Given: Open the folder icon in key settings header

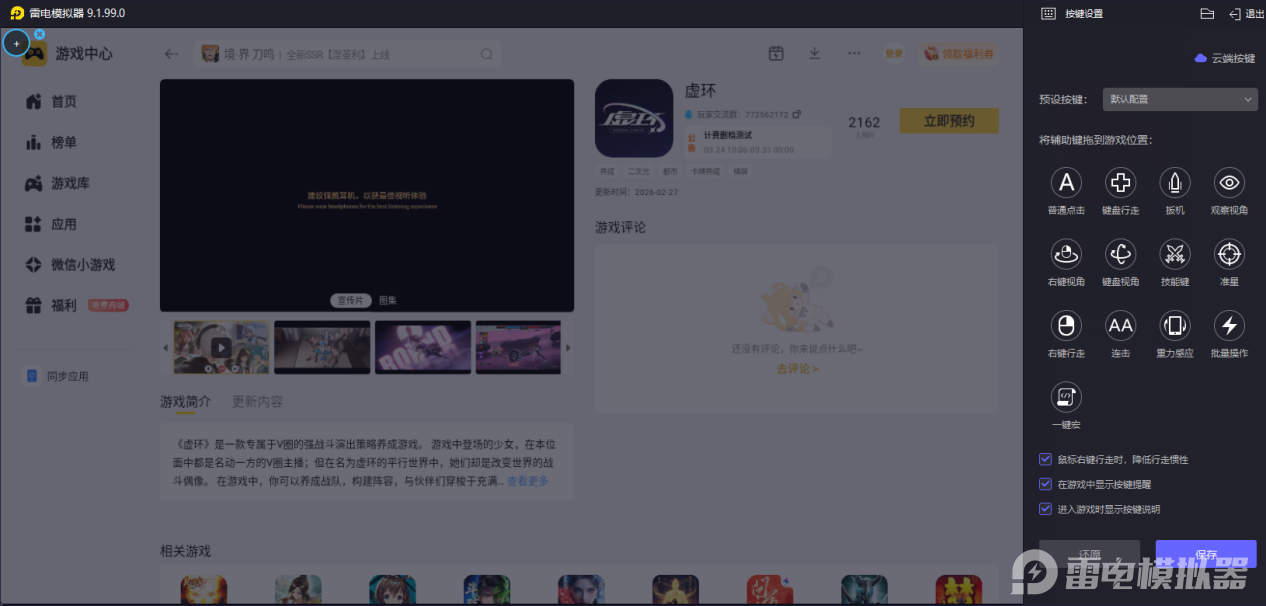Looking at the screenshot, I should (x=1207, y=14).
